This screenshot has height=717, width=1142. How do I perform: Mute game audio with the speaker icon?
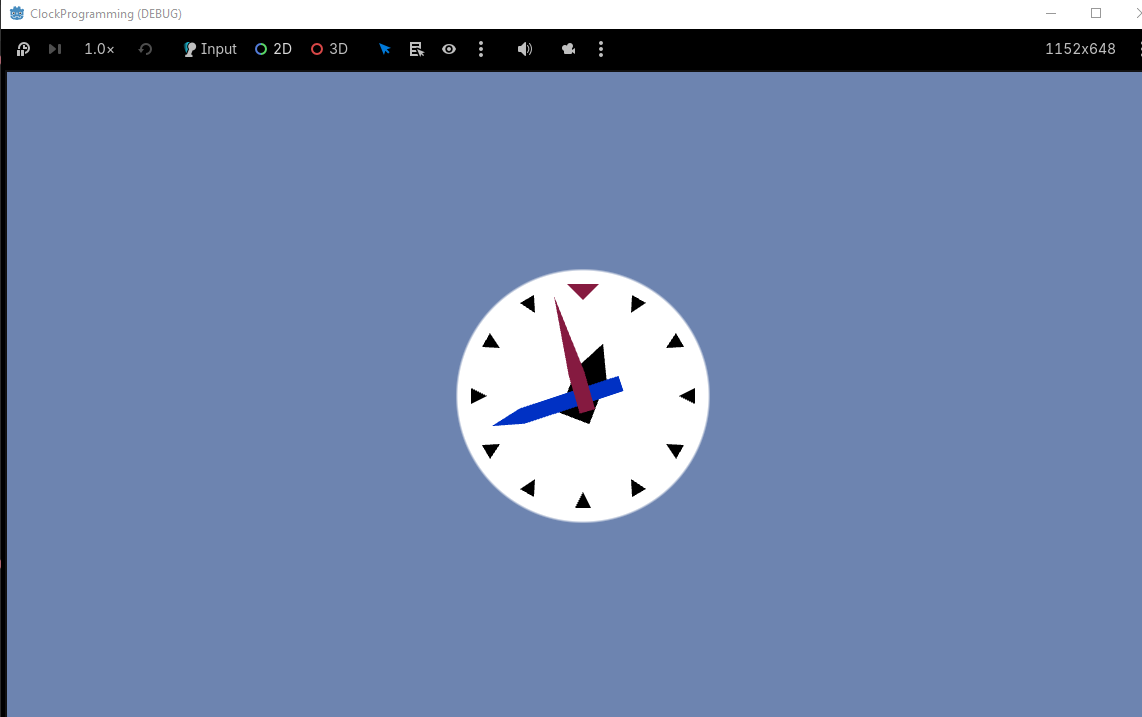[x=524, y=49]
